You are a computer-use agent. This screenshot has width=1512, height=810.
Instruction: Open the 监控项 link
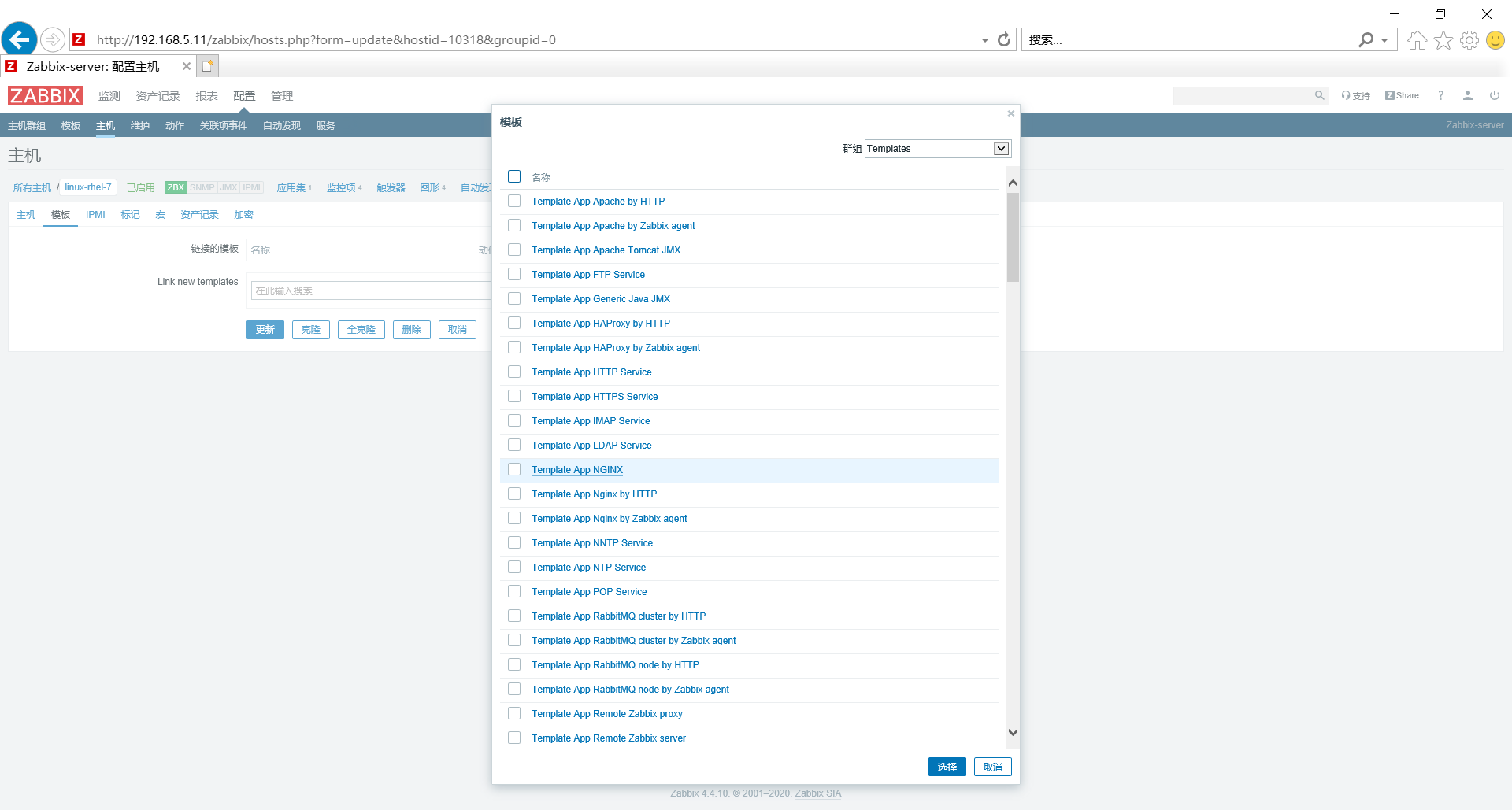click(341, 188)
